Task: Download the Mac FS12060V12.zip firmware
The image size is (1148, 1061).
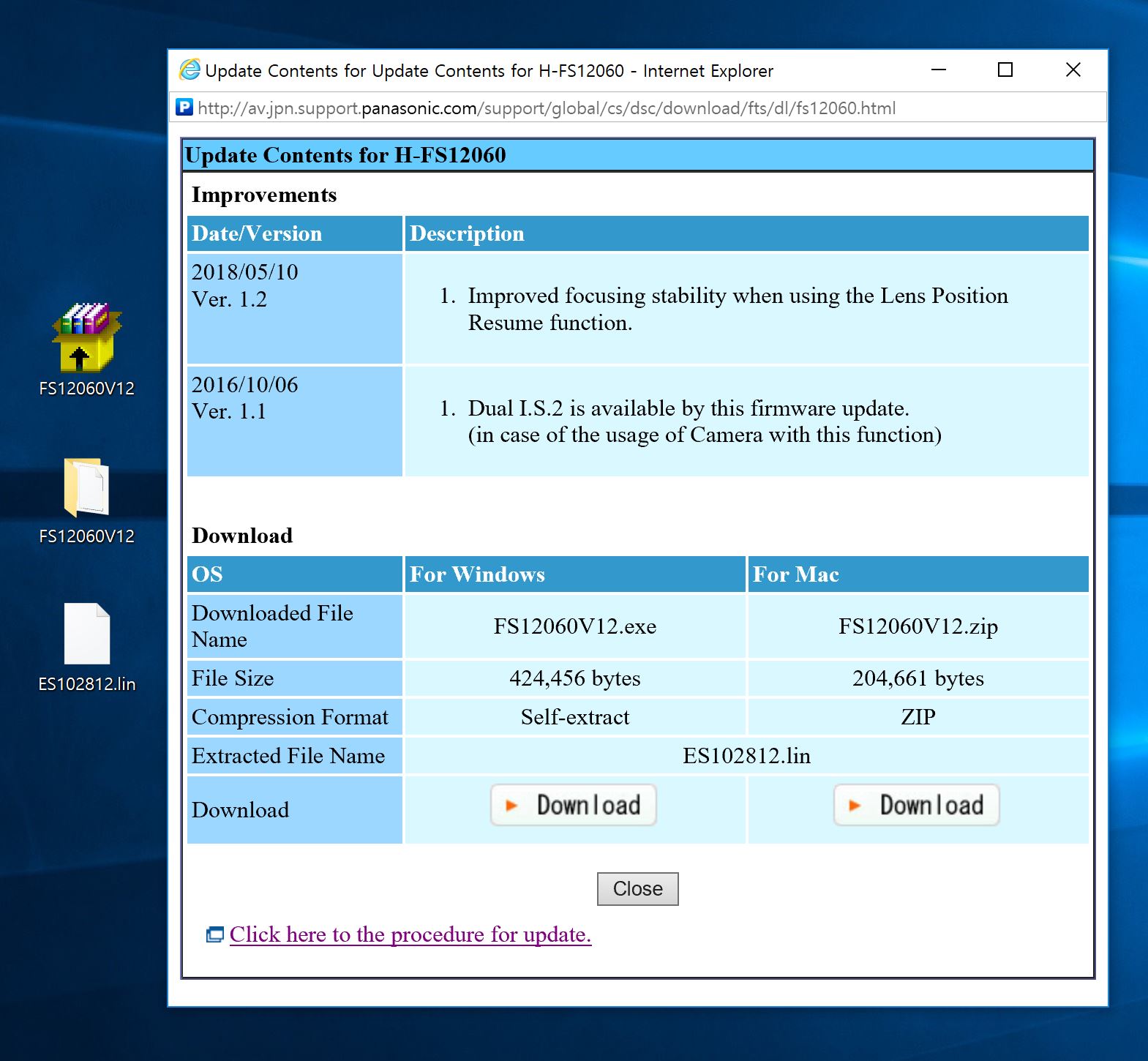Action: pos(917,805)
